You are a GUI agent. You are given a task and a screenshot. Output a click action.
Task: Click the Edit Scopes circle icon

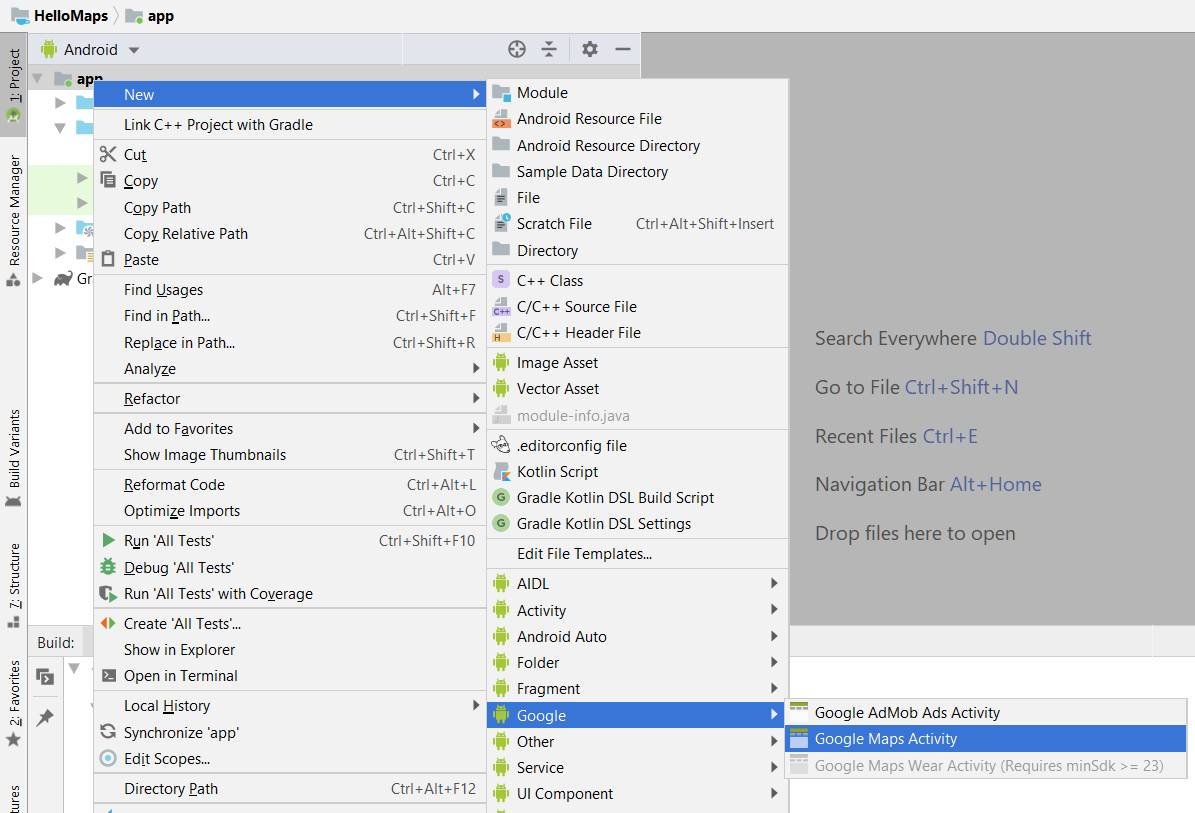pos(108,758)
